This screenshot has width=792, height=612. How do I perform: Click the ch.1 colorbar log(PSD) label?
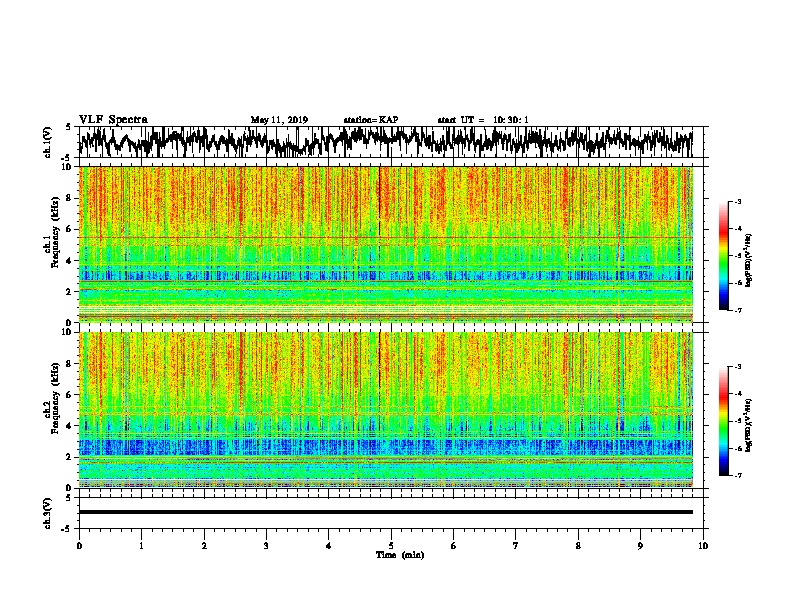click(749, 261)
